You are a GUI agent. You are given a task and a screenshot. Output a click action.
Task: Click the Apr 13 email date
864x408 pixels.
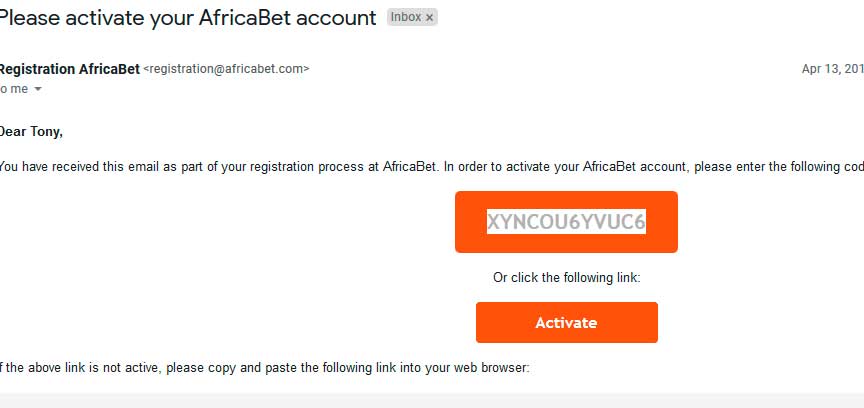point(833,69)
